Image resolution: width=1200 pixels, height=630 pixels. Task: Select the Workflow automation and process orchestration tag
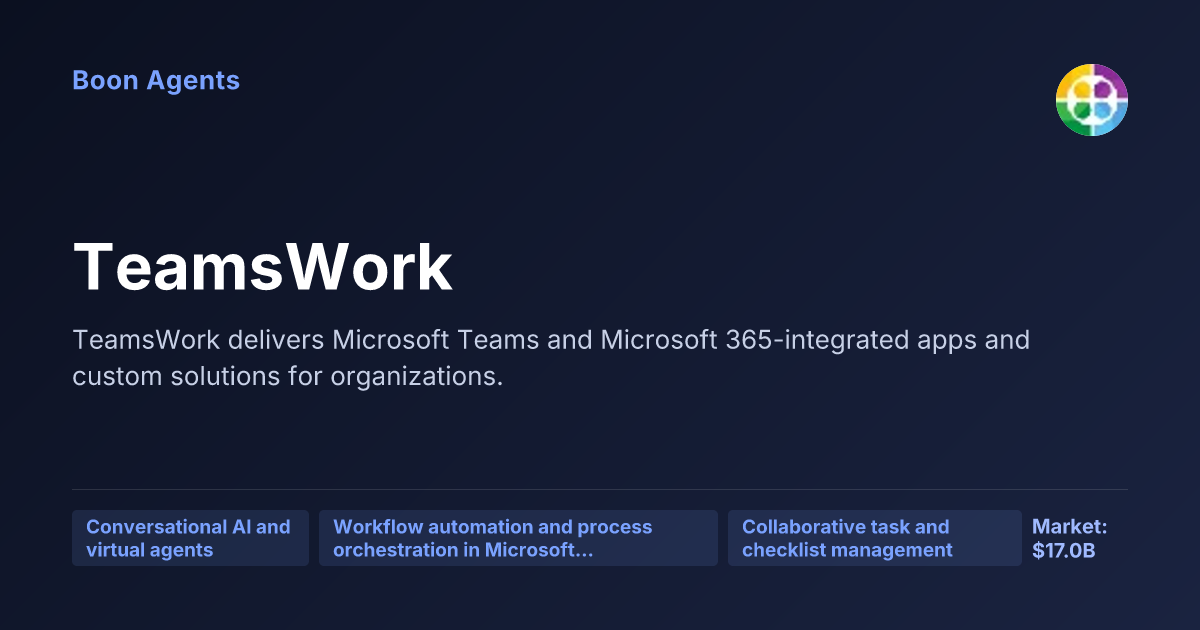tap(518, 538)
